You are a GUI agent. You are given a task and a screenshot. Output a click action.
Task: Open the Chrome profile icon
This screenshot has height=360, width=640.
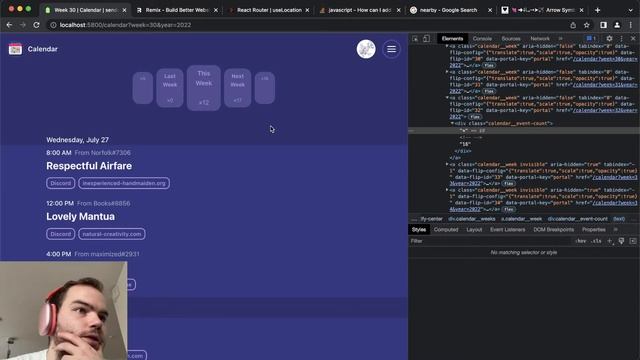click(x=617, y=25)
